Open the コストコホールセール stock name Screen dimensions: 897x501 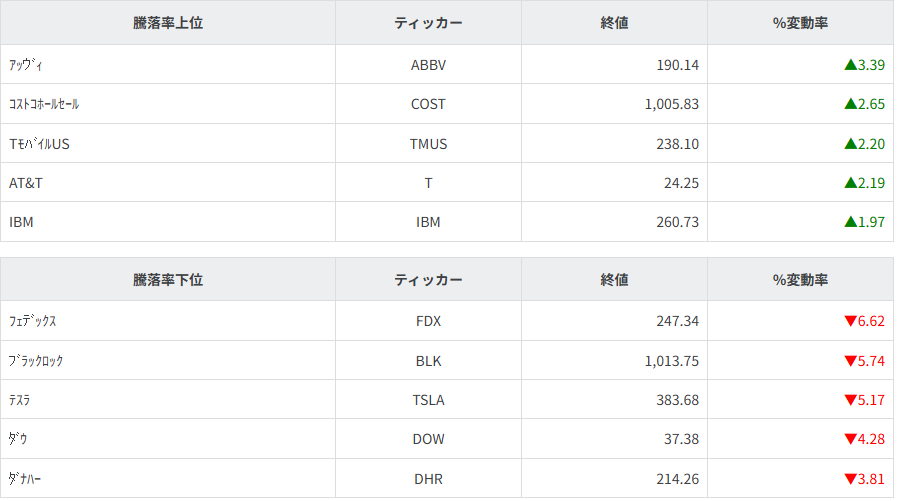[x=44, y=104]
